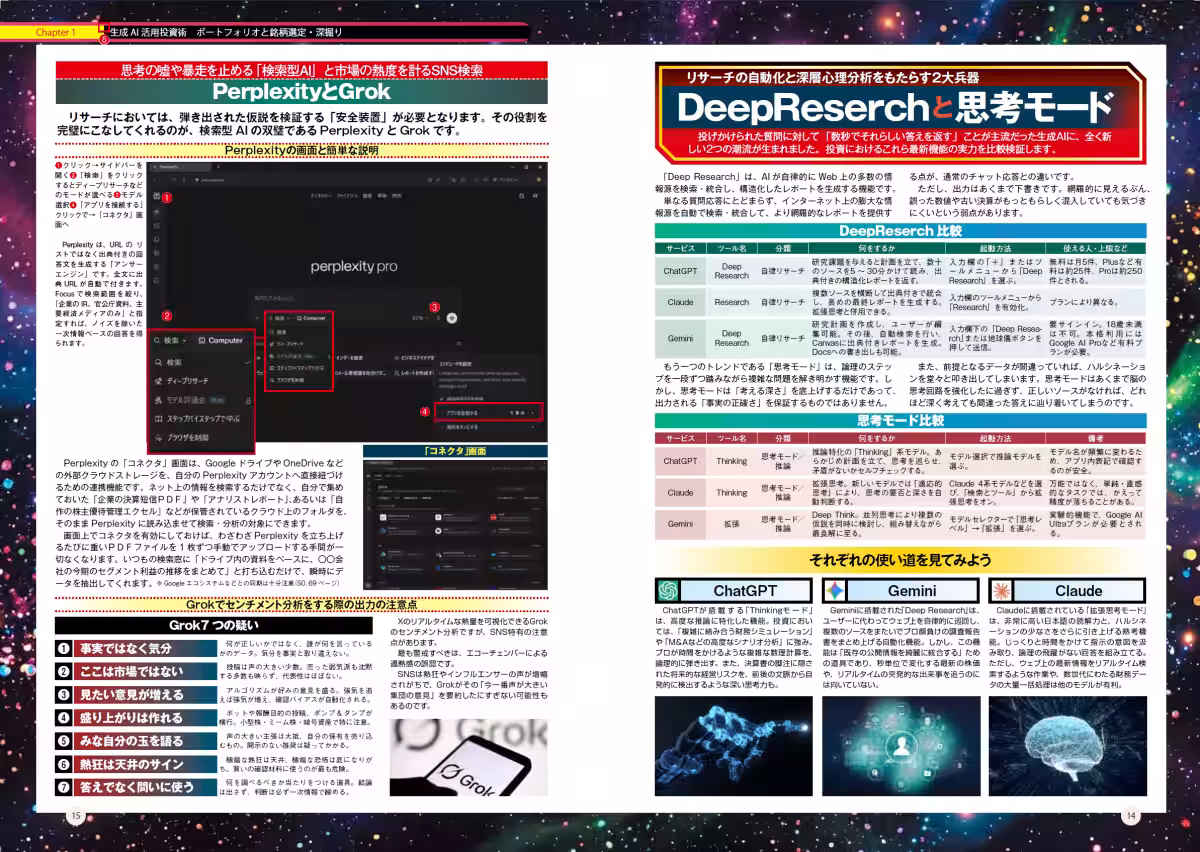Viewport: 1200px width, 852px height.
Task: Click the Gemini sparkle logo icon
Action: coord(833,590)
